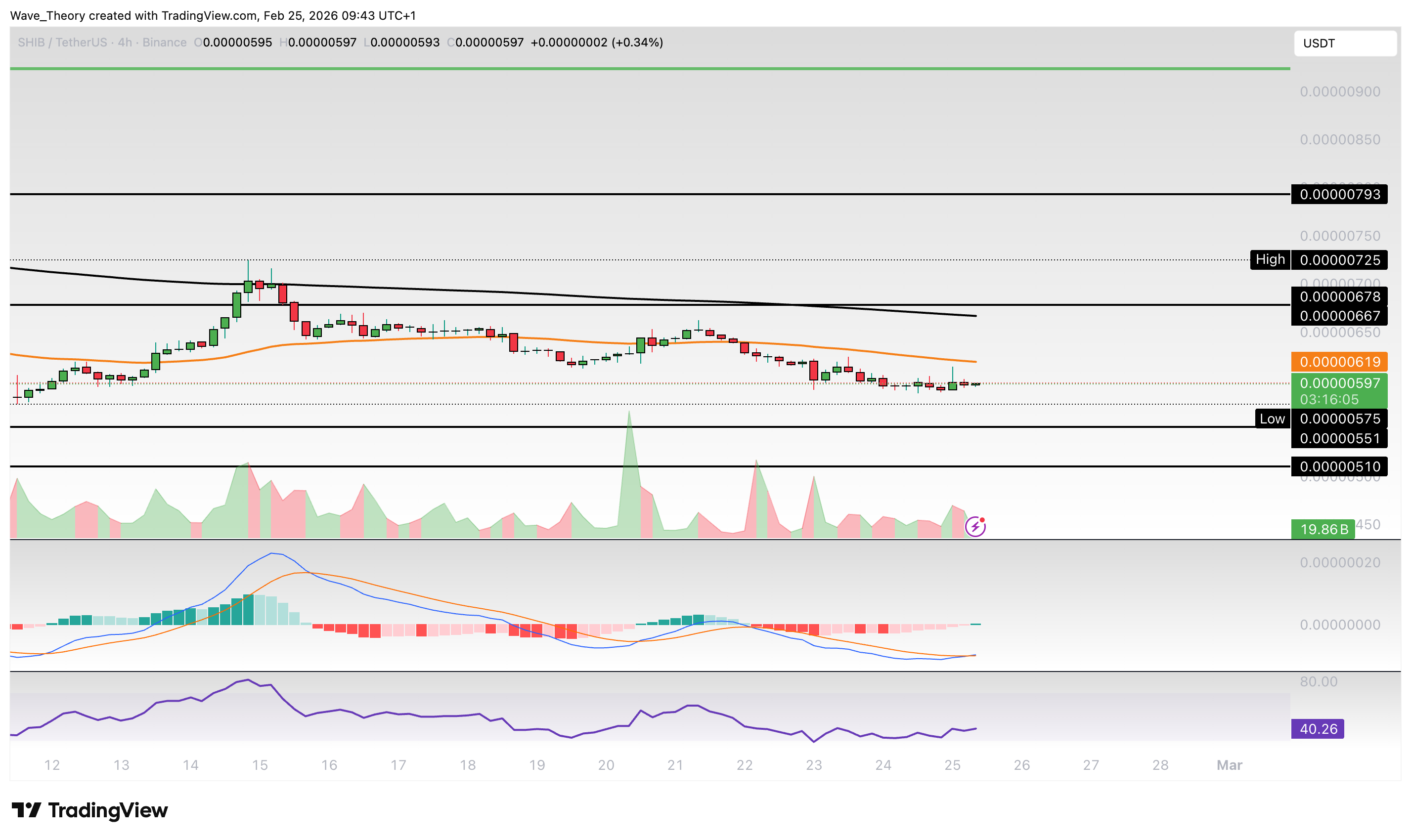Image resolution: width=1411 pixels, height=840 pixels.
Task: Click the purple 40.26 RSI value label
Action: [1318, 729]
